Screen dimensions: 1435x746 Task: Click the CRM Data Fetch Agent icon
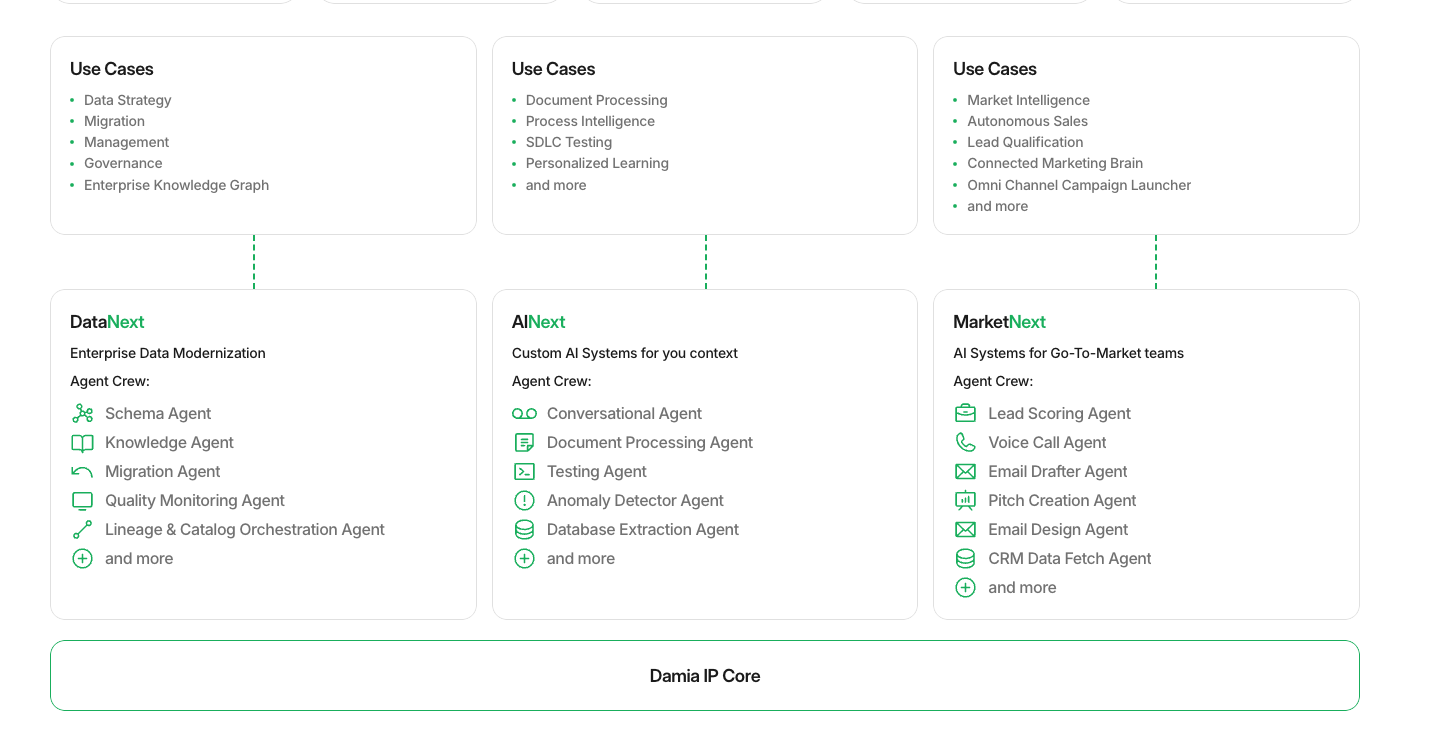(965, 558)
